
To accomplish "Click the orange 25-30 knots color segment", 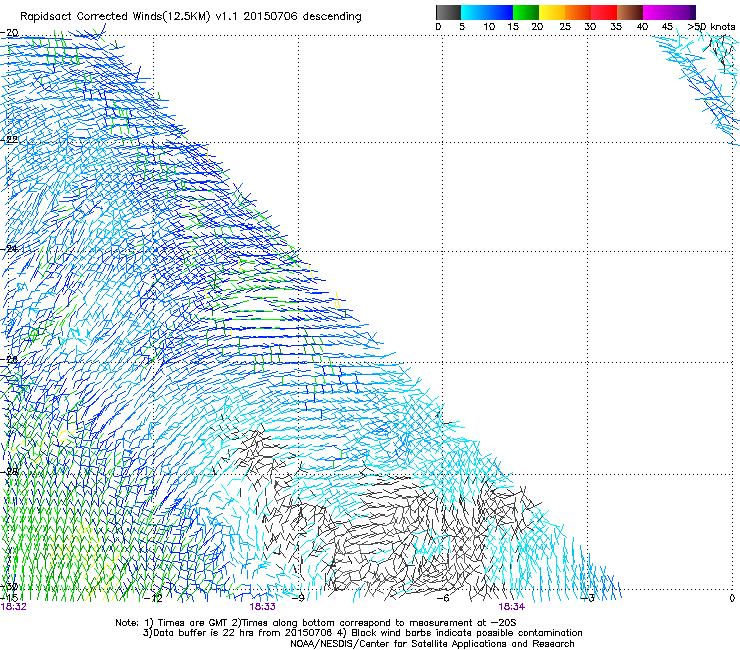I will [x=578, y=12].
